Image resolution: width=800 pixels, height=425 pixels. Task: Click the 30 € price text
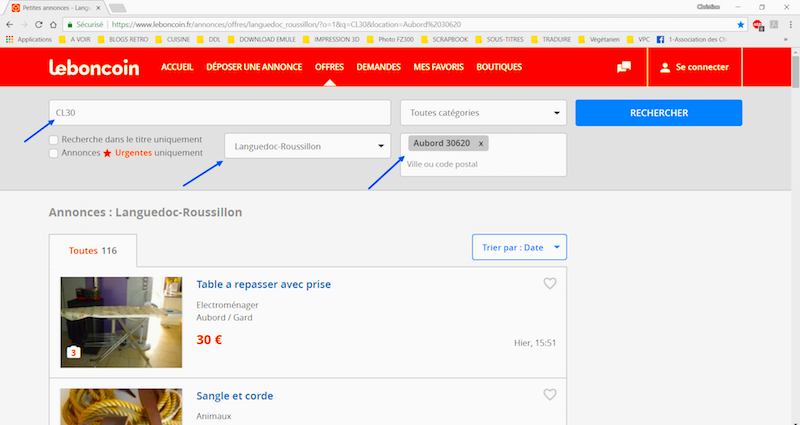point(209,340)
